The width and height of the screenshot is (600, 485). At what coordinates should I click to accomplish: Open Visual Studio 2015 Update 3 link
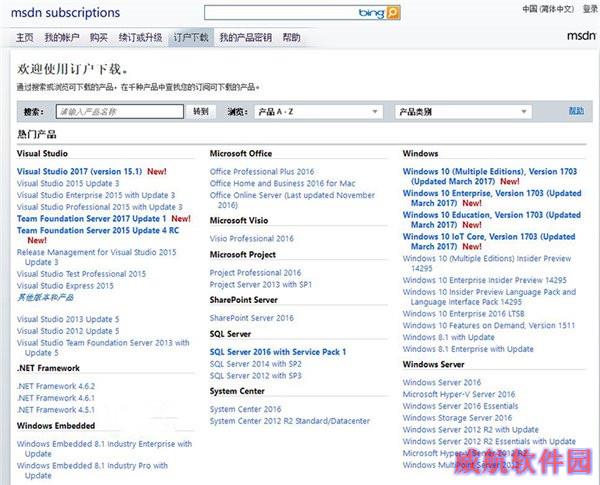pos(68,183)
